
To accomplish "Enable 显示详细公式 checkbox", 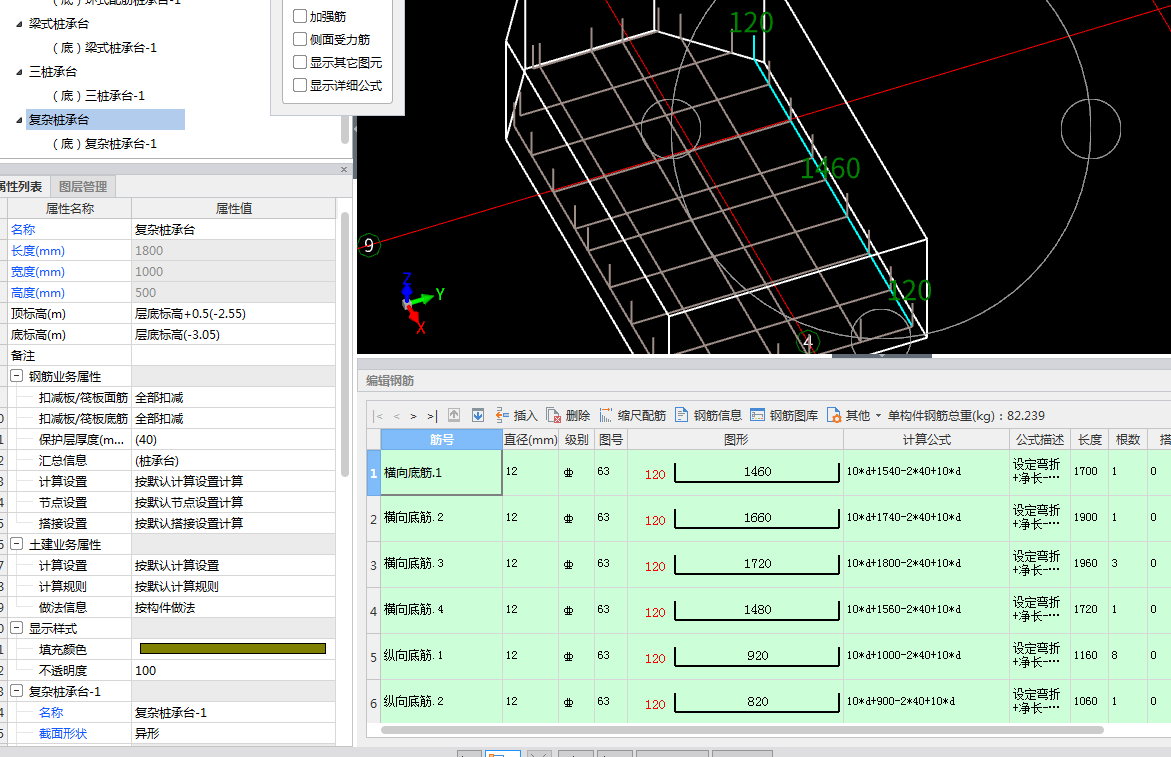I will (x=300, y=85).
